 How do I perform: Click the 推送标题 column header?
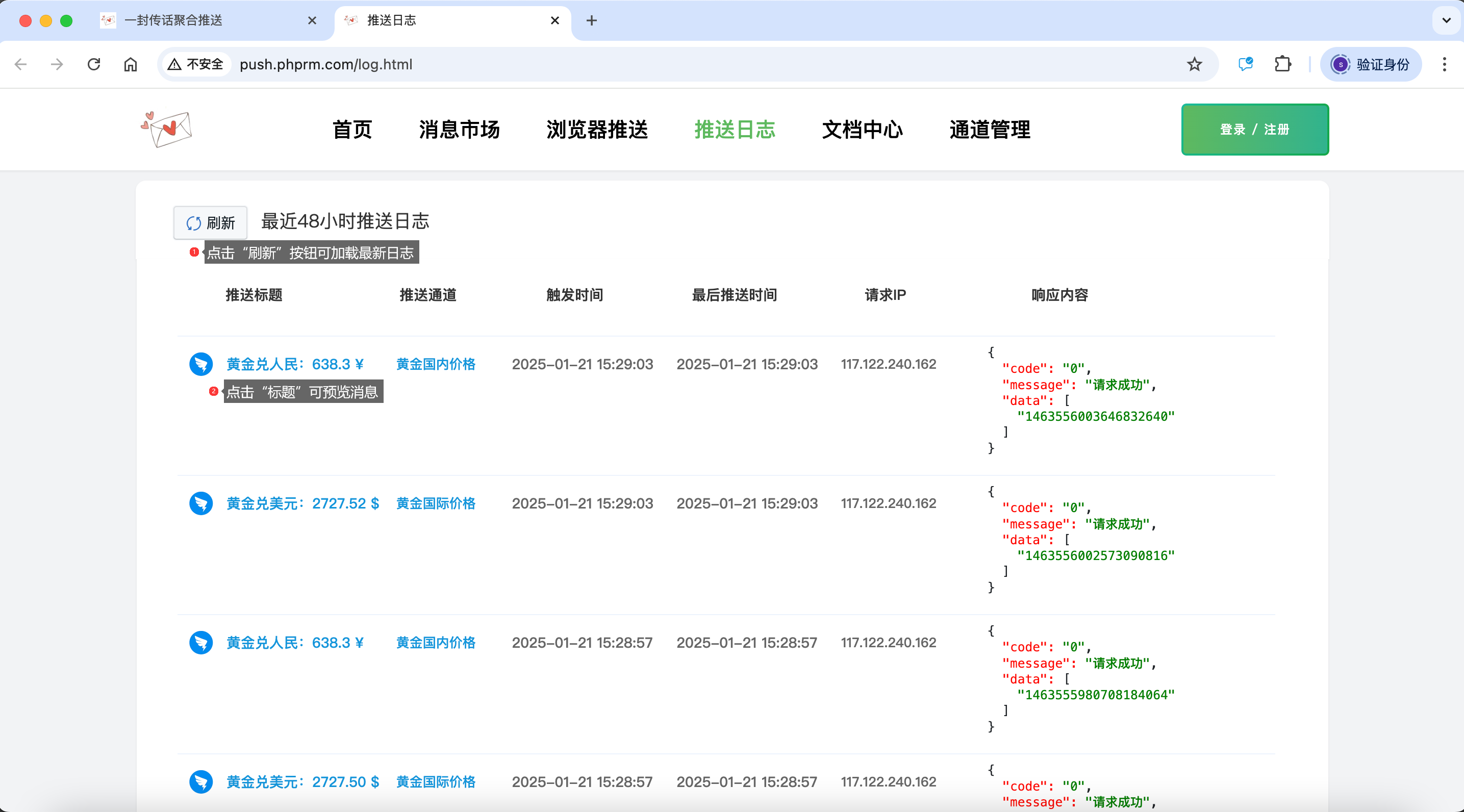pyautogui.click(x=254, y=295)
